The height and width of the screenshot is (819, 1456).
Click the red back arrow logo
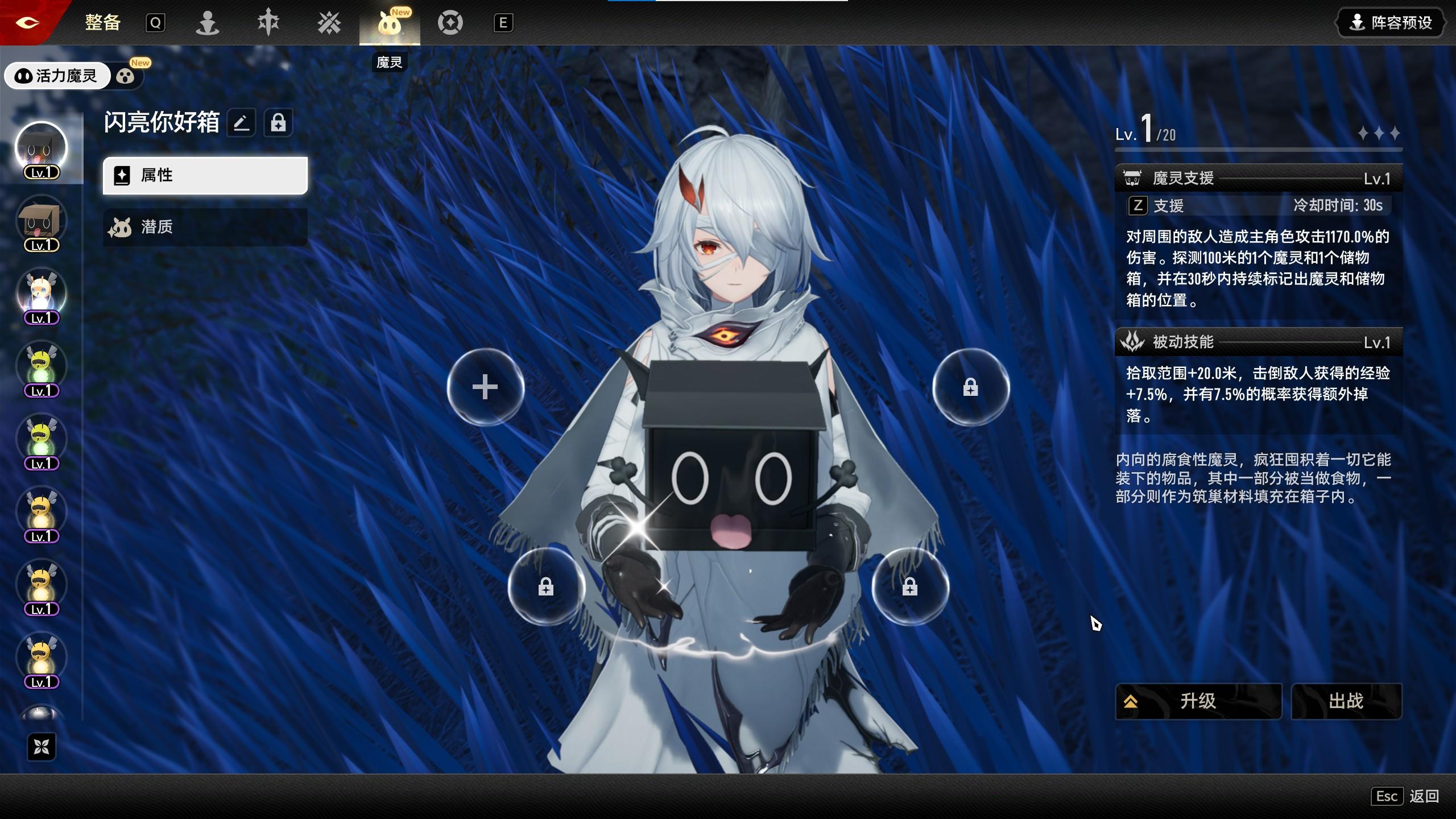pos(27,23)
